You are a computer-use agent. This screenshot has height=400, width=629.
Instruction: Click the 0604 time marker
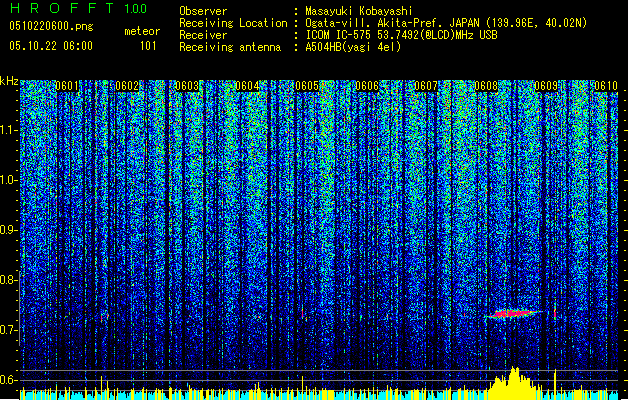pyautogui.click(x=247, y=86)
